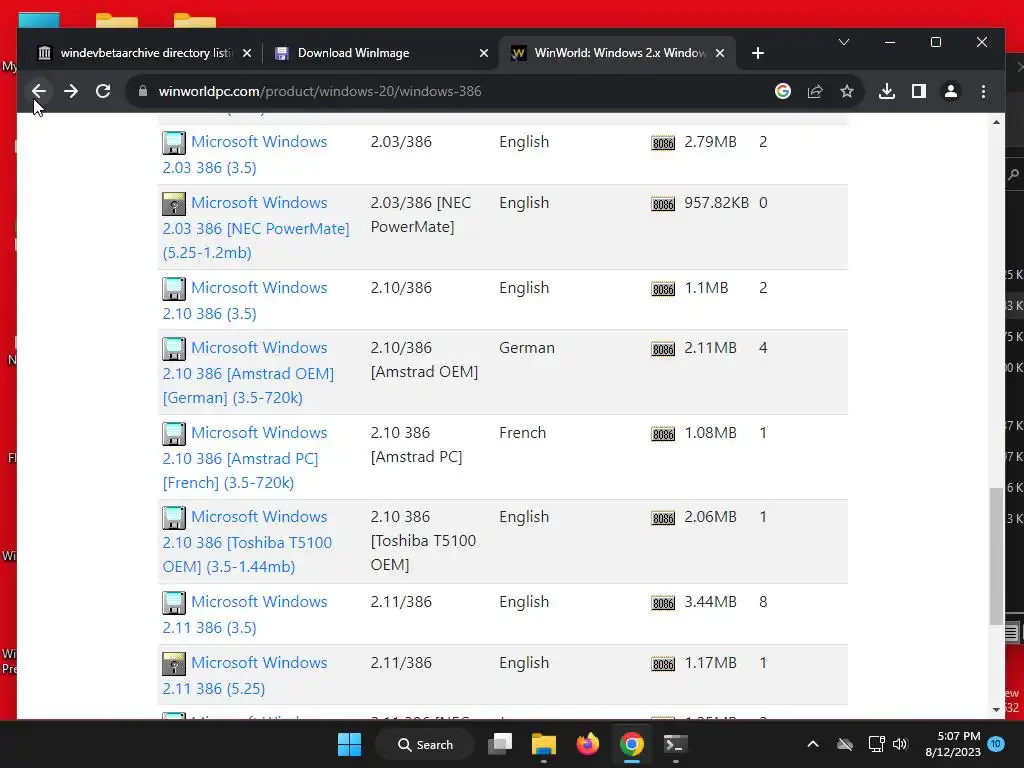Screen dimensions: 1024x768
Task: Open the Chrome downloads icon
Action: pyautogui.click(x=887, y=91)
